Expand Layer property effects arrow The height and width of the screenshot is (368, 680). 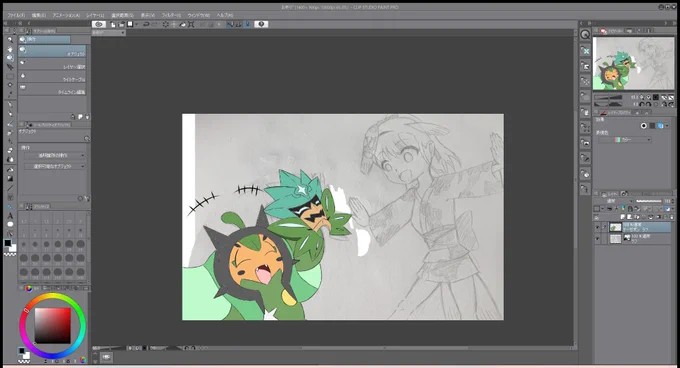(667, 126)
